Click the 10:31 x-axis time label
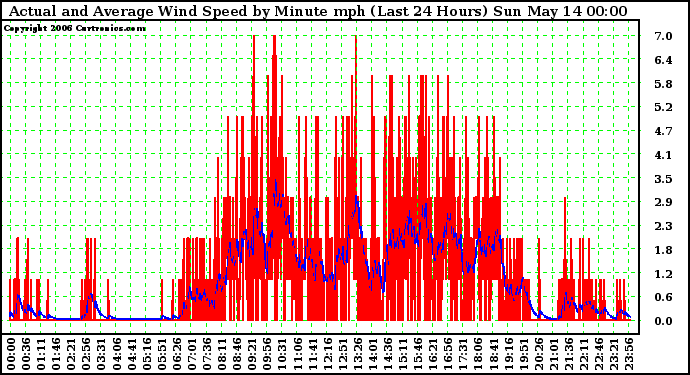Image resolution: width=690 pixels, height=375 pixels. [x=282, y=354]
